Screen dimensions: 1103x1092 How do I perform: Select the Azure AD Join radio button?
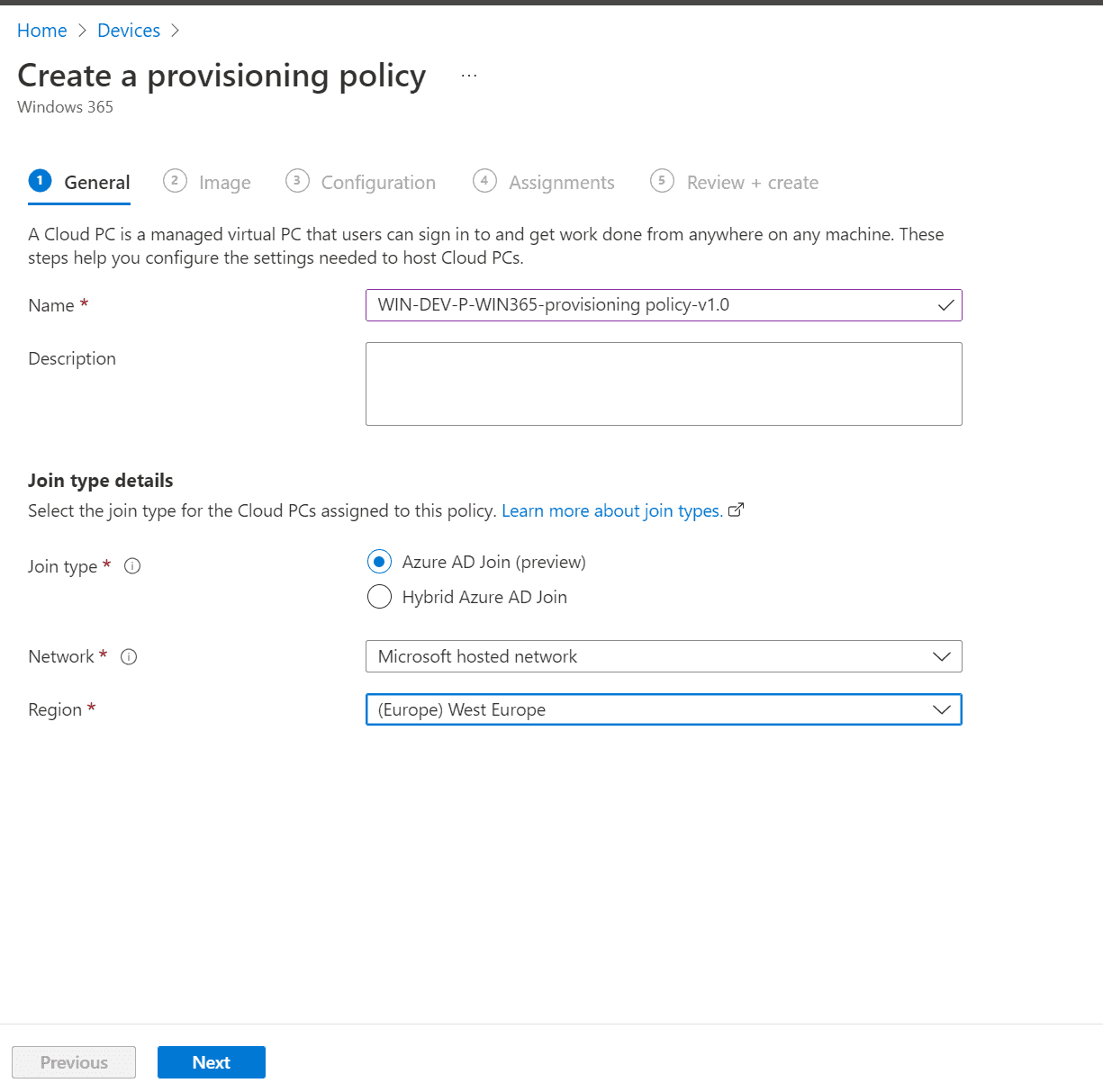(x=379, y=561)
